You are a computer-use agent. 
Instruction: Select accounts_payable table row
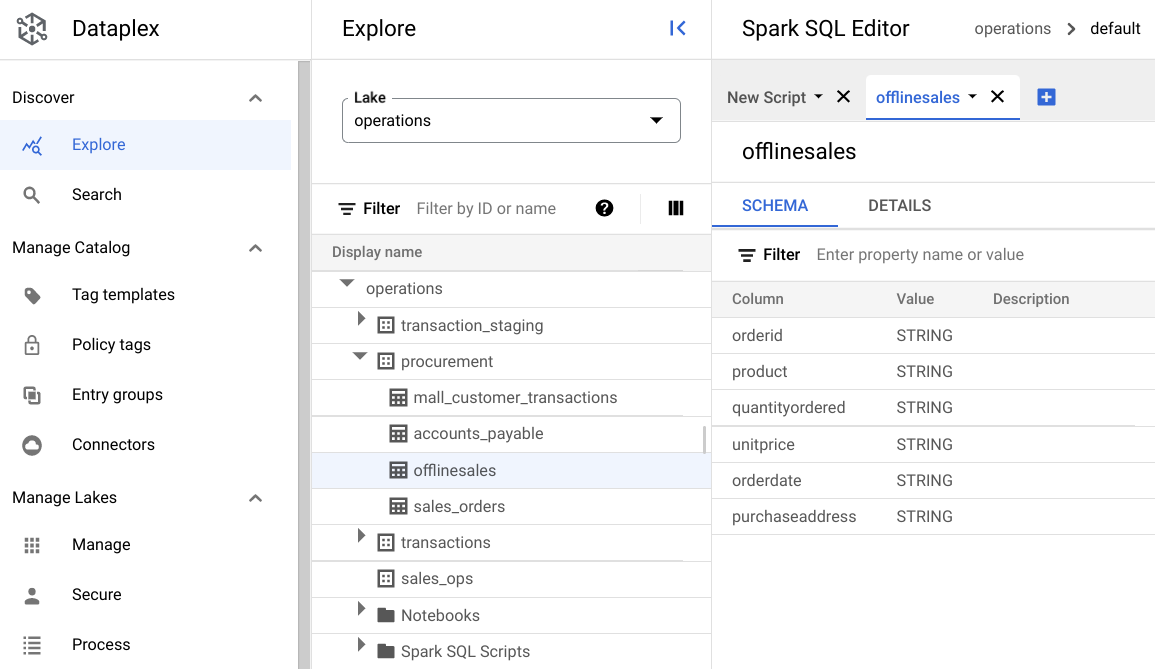(511, 434)
